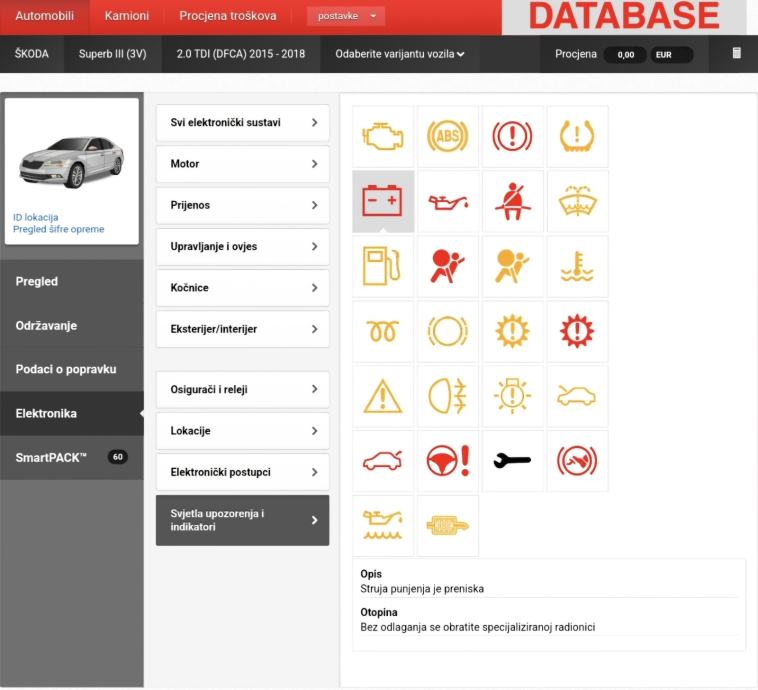Click the fuel pump low fuel icon
This screenshot has height=690, width=758.
point(383,267)
